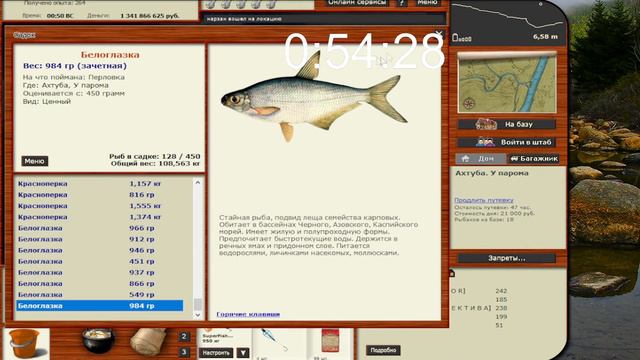Click the fish list scrollbar thumb
This screenshot has width=640, height=360.
click(x=198, y=304)
